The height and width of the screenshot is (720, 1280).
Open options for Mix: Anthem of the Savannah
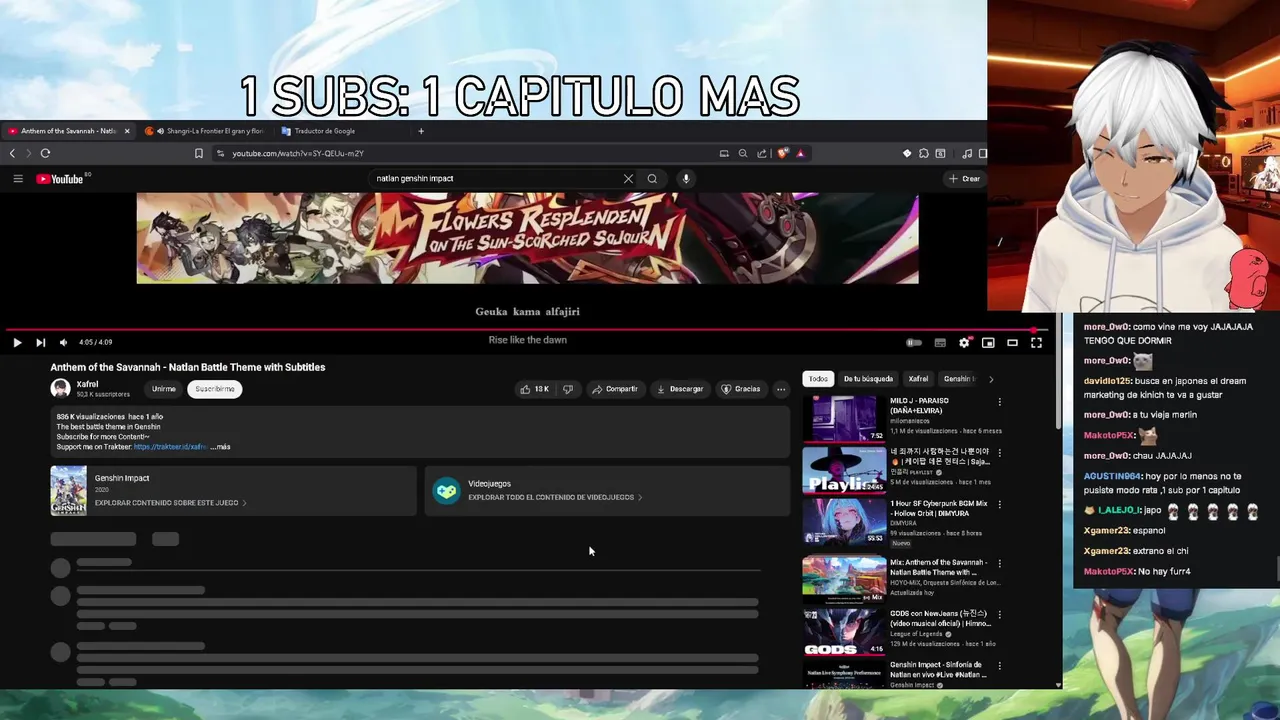coord(999,564)
